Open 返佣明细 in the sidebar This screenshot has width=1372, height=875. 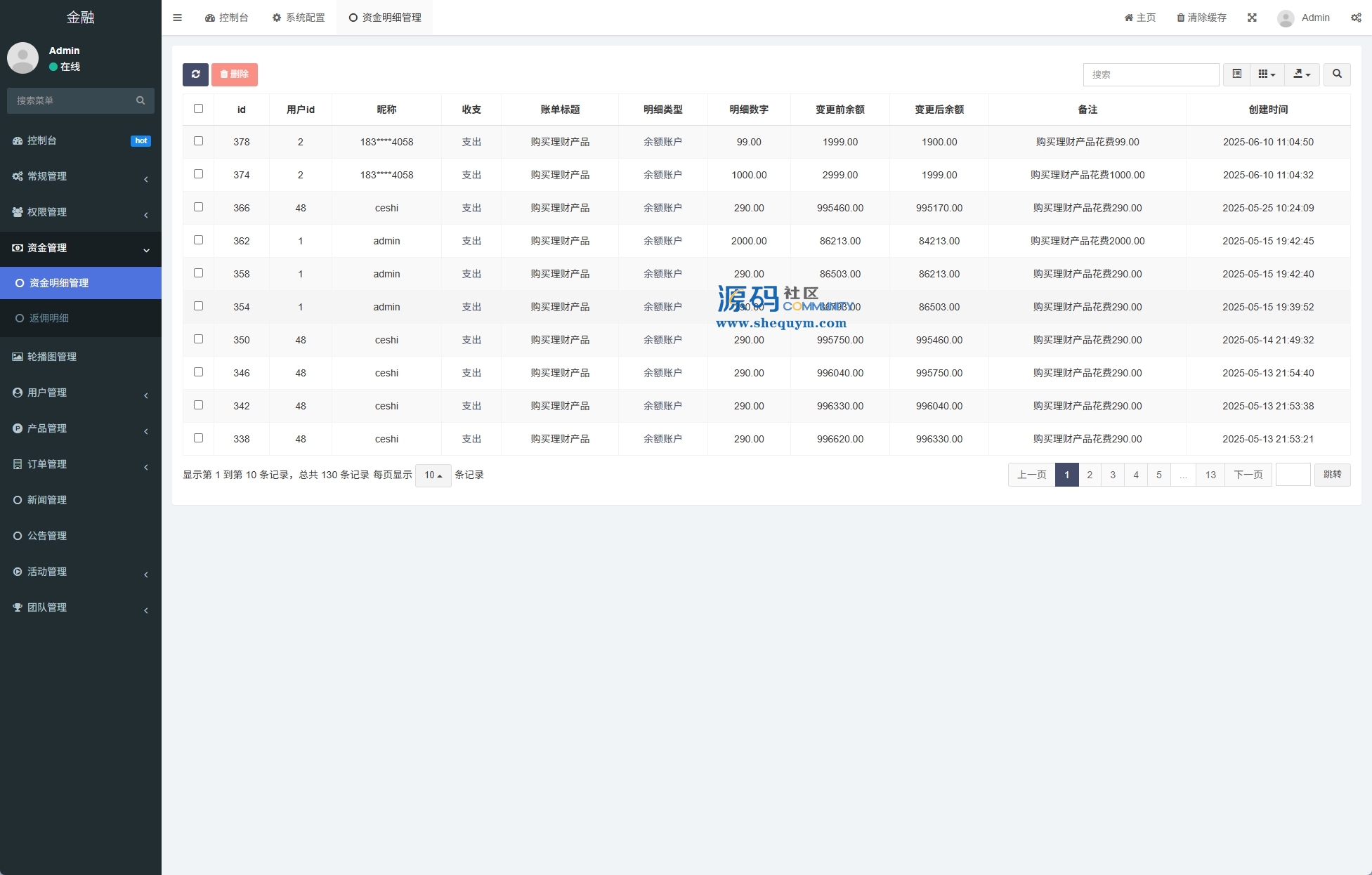[49, 318]
